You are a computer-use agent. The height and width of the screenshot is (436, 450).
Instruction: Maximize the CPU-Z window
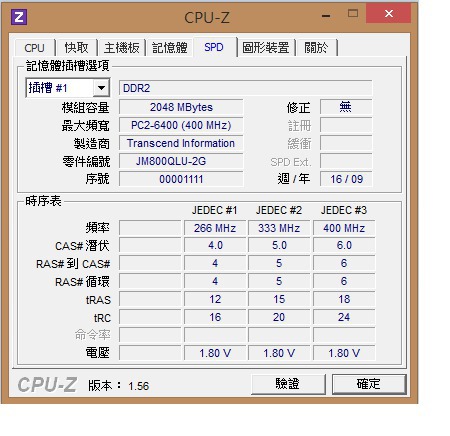pyautogui.click(x=353, y=14)
